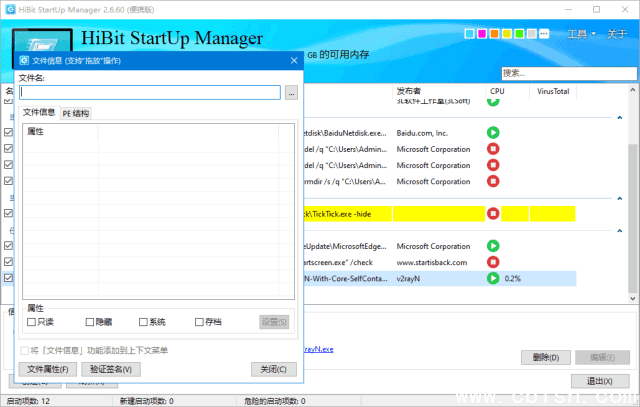This screenshot has width=640, height=407.
Task: Click the green run icon for v2rayN row
Action: (493, 279)
